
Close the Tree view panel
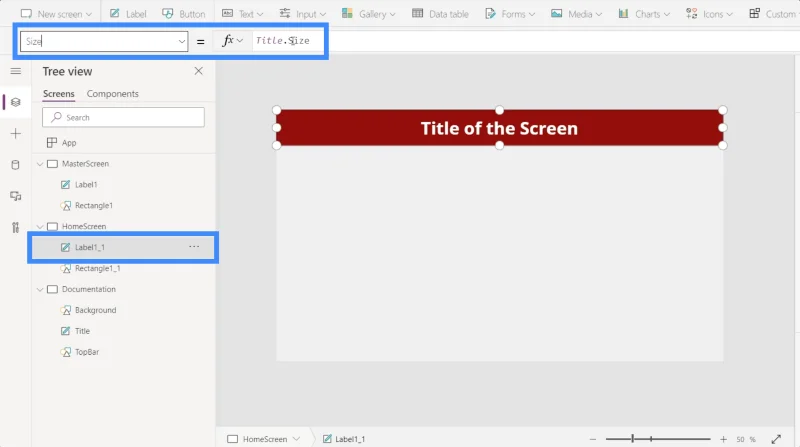[198, 71]
